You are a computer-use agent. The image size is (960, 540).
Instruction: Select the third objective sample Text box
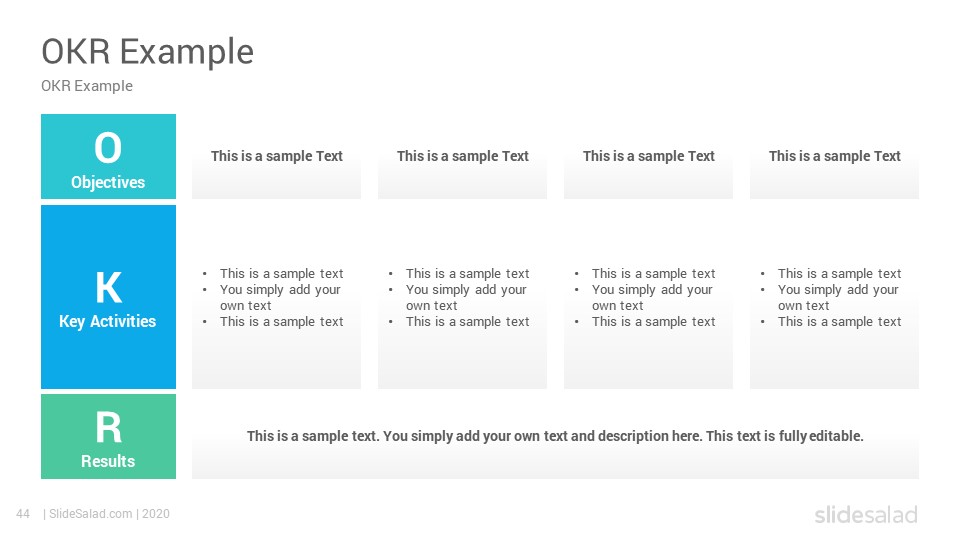click(x=648, y=156)
